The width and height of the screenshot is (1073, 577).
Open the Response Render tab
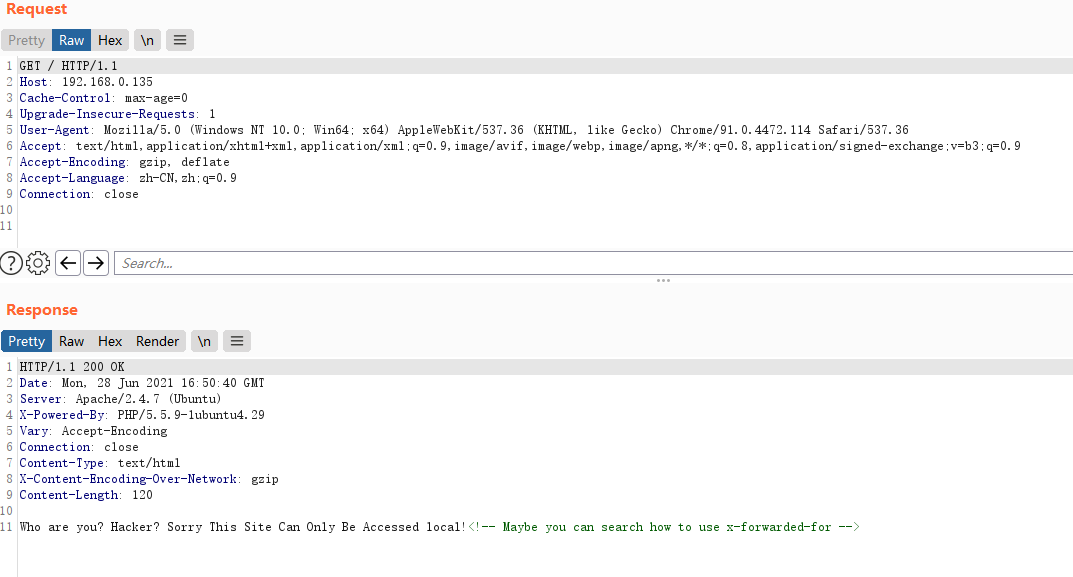(x=157, y=341)
